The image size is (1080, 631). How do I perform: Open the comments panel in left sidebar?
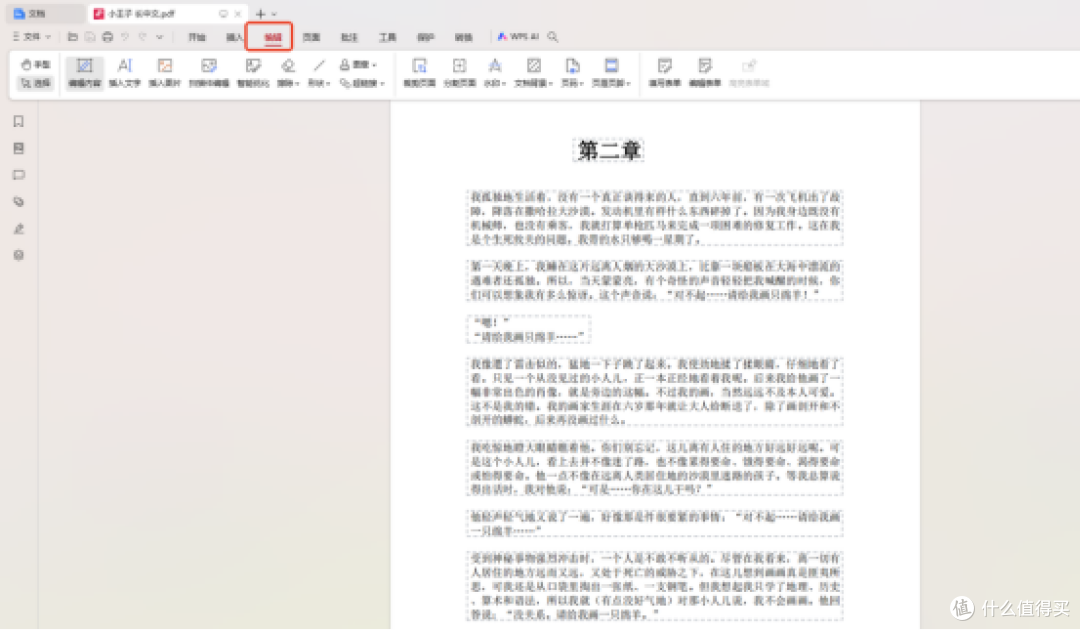click(x=19, y=175)
